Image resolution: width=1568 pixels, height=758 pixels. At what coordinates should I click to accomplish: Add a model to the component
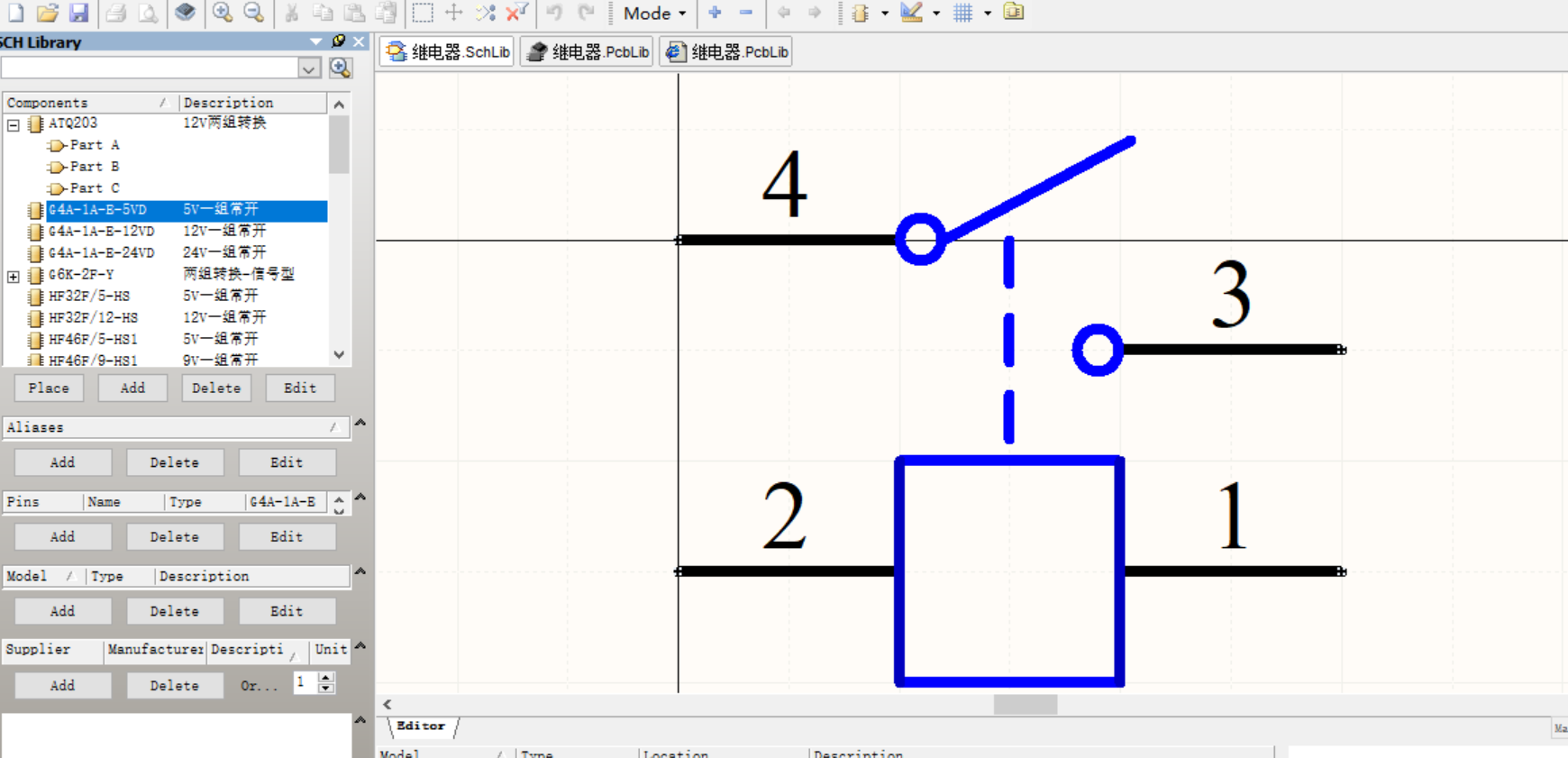coord(62,611)
